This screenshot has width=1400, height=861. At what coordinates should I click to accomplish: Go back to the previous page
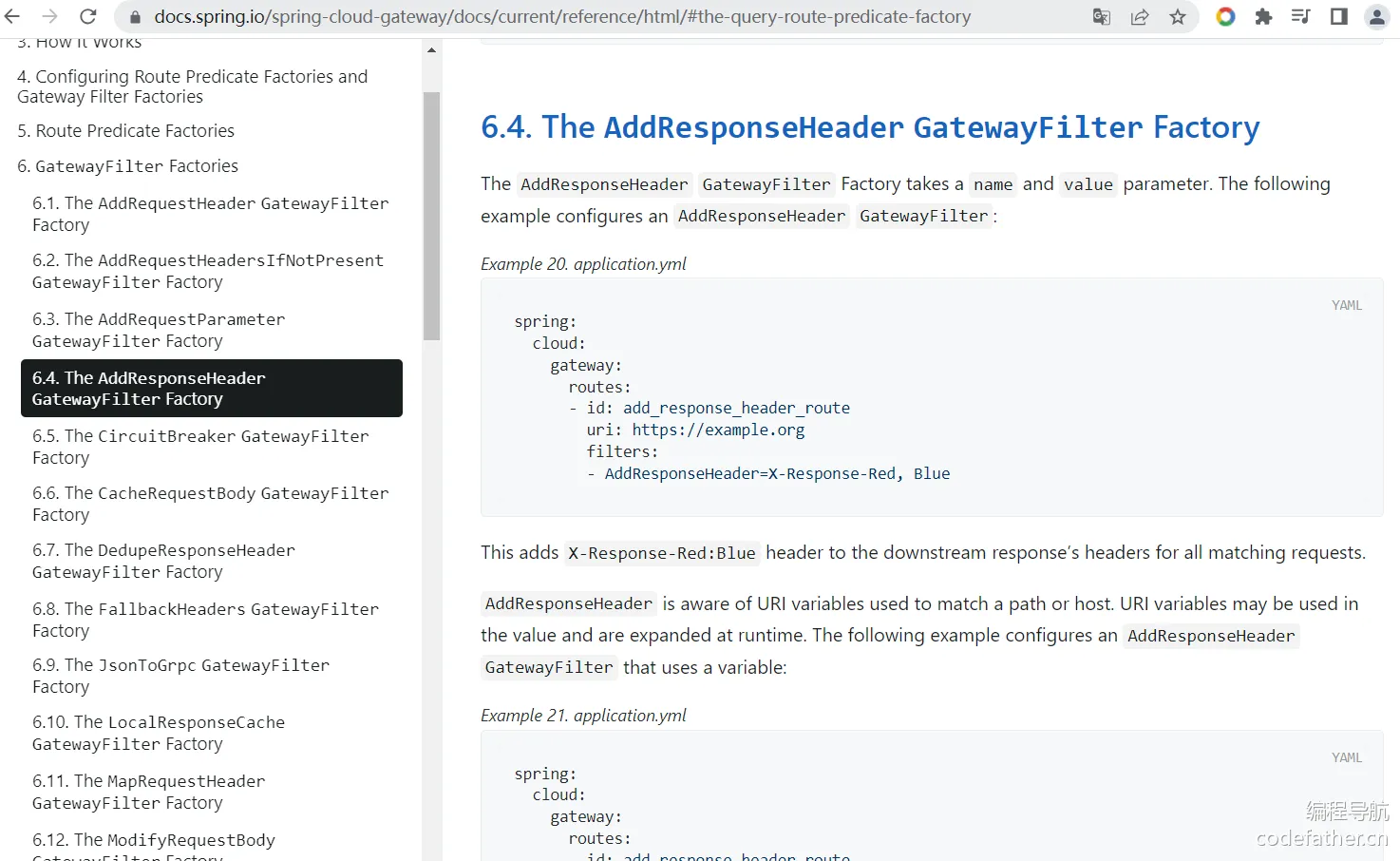pyautogui.click(x=13, y=16)
